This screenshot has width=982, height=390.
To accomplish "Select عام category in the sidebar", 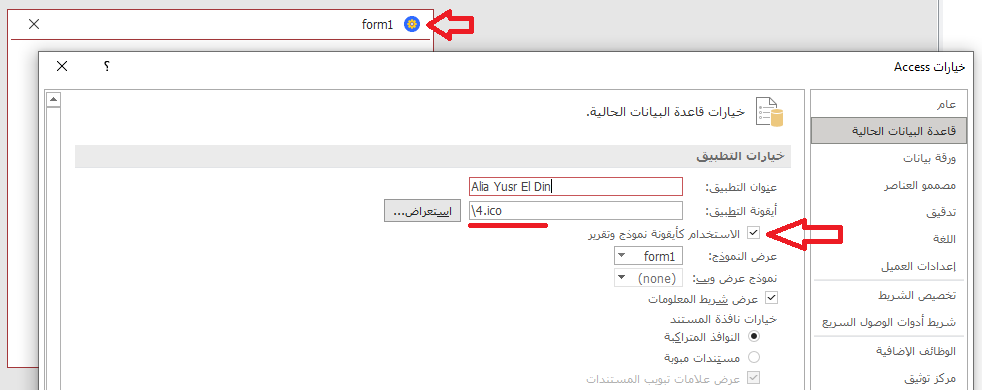I will point(889,104).
